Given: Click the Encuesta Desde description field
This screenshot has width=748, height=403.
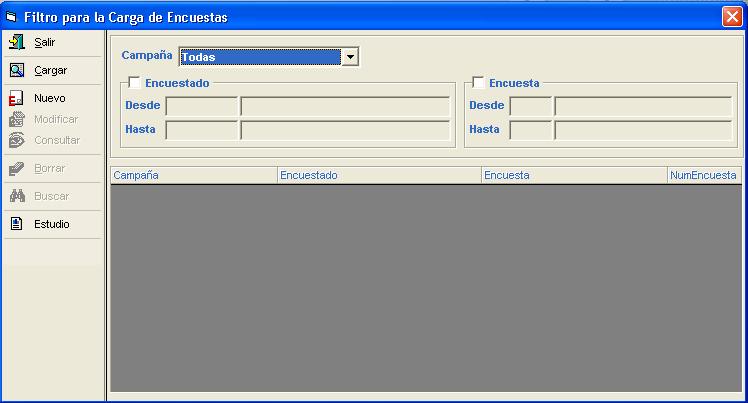Looking at the screenshot, I should coord(643,106).
